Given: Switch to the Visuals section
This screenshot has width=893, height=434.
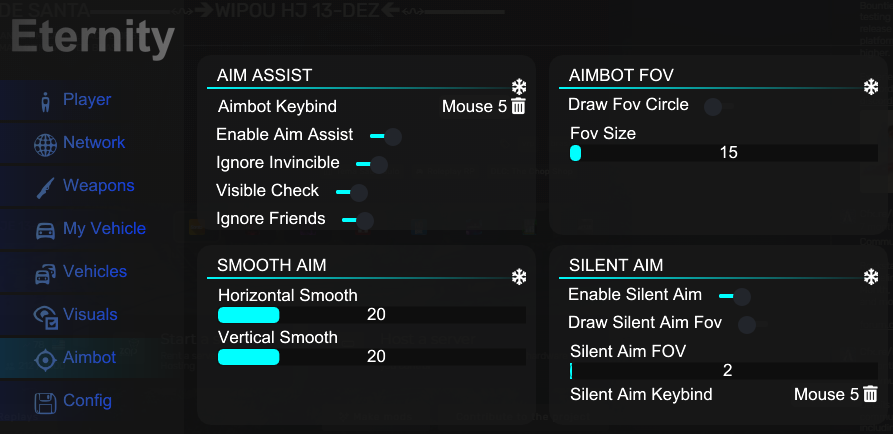Looking at the screenshot, I should [x=91, y=314].
